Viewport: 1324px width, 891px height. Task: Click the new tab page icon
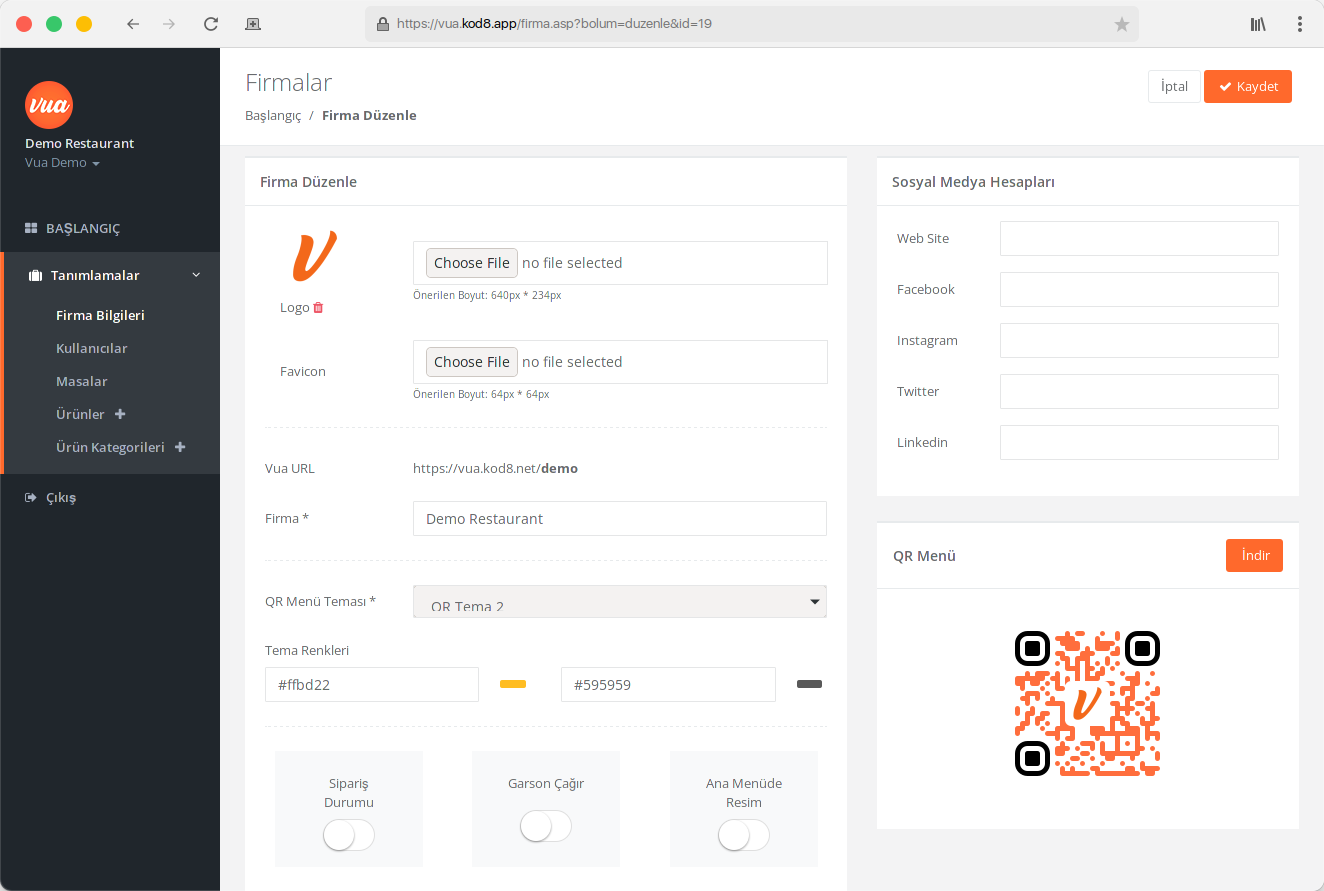(x=253, y=24)
